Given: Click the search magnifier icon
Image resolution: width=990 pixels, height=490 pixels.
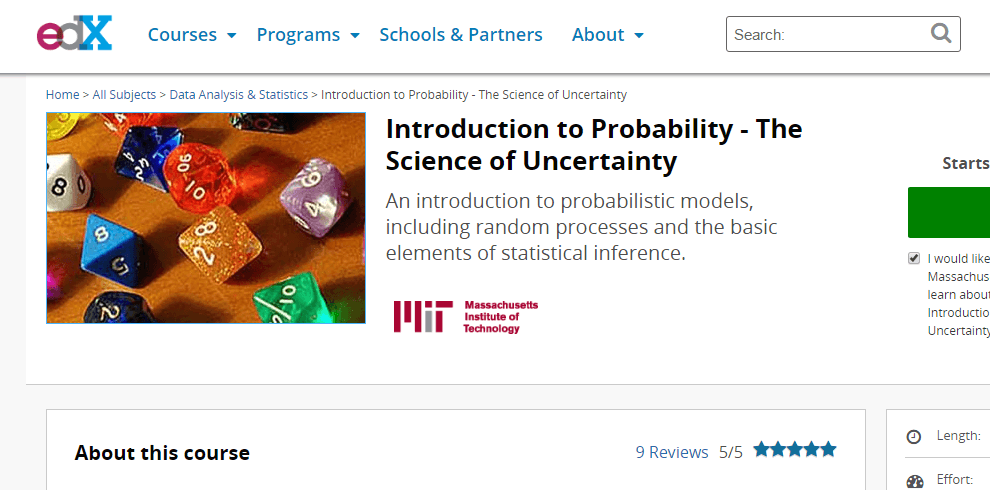Looking at the screenshot, I should pos(941,34).
